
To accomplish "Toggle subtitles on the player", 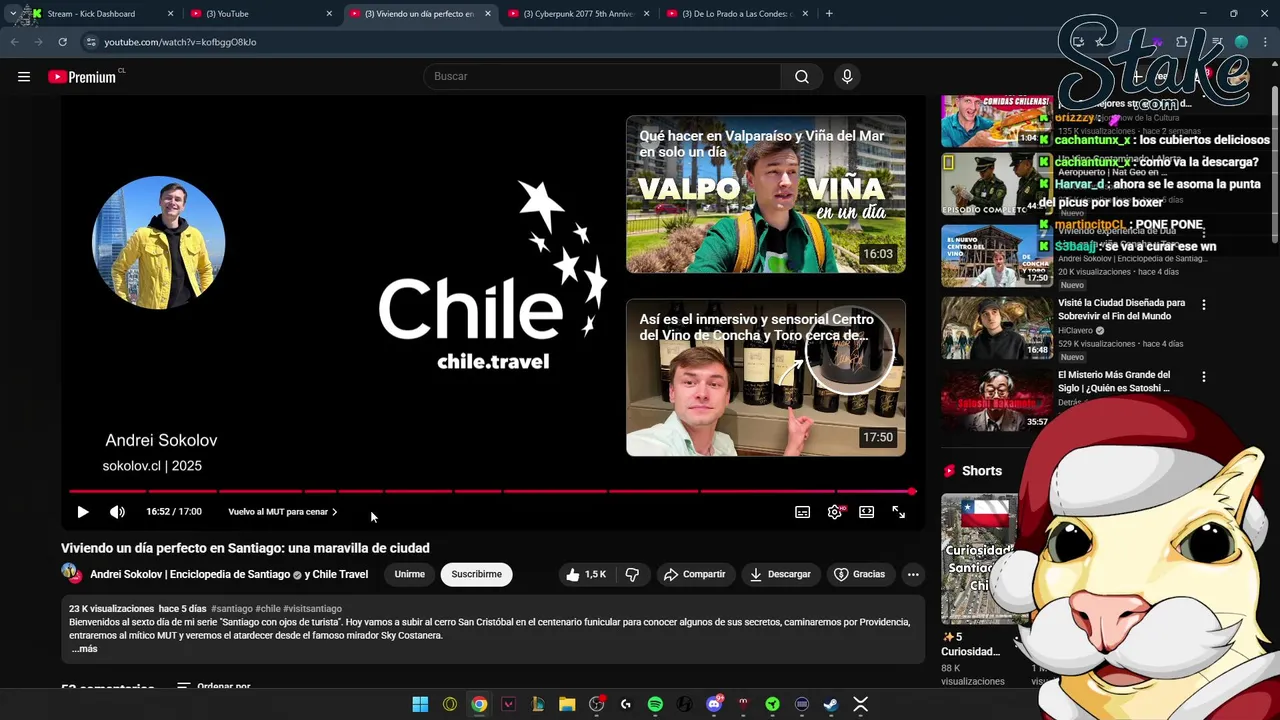I will click(802, 512).
